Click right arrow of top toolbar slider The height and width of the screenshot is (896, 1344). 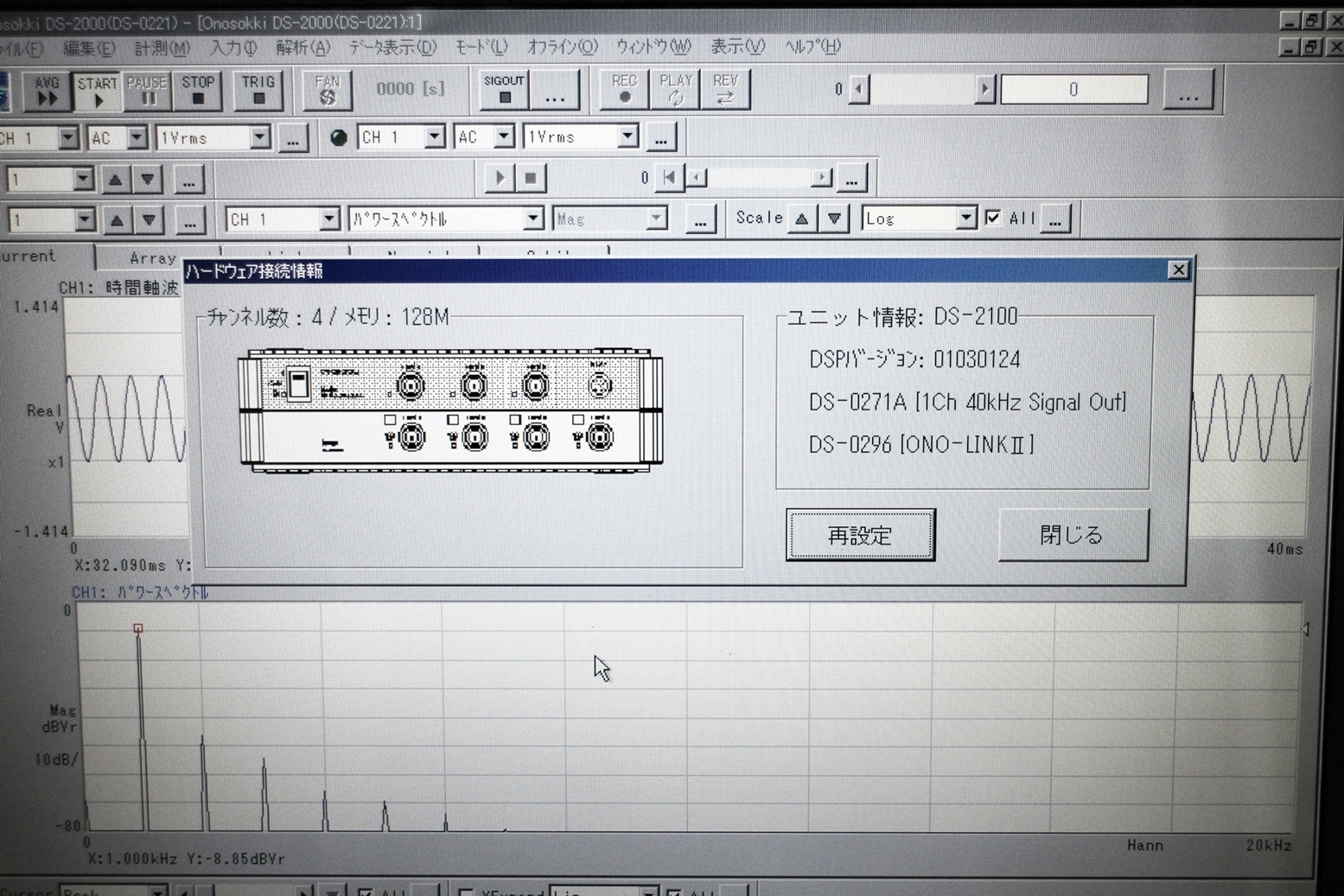pyautogui.click(x=984, y=89)
